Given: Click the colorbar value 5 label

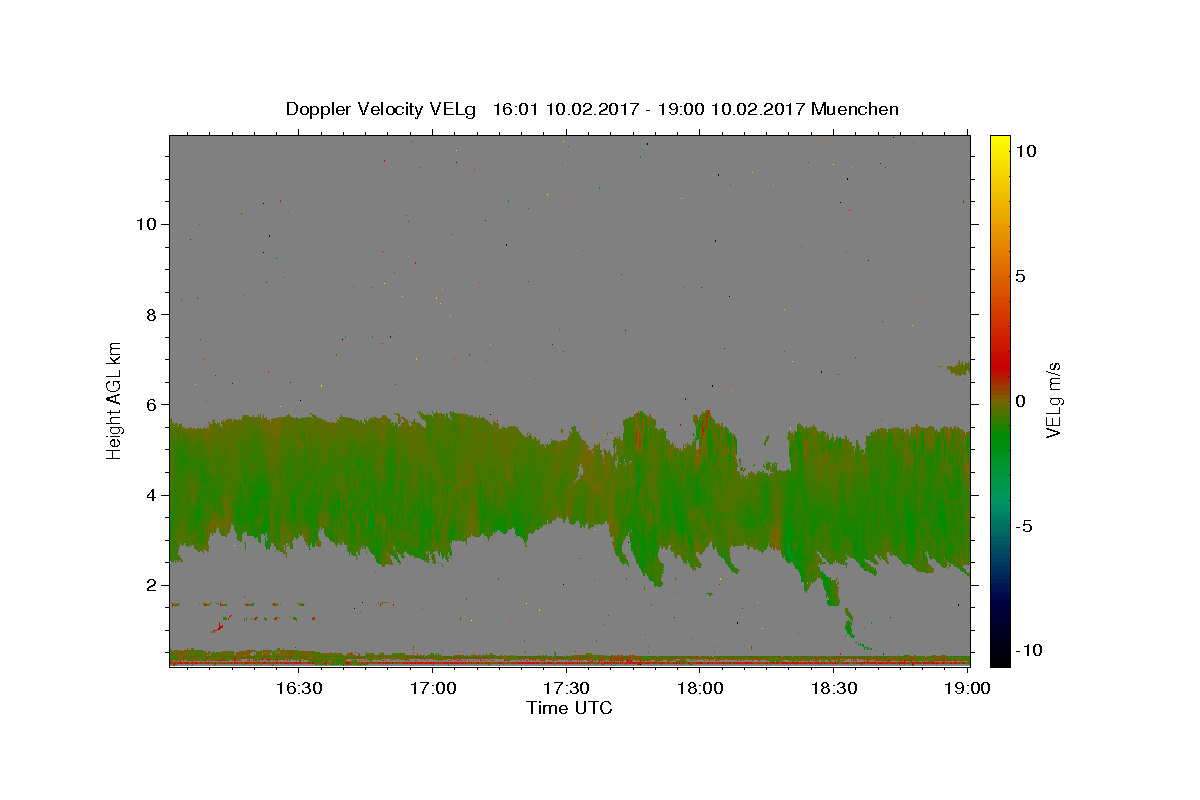Looking at the screenshot, I should coord(1020,276).
